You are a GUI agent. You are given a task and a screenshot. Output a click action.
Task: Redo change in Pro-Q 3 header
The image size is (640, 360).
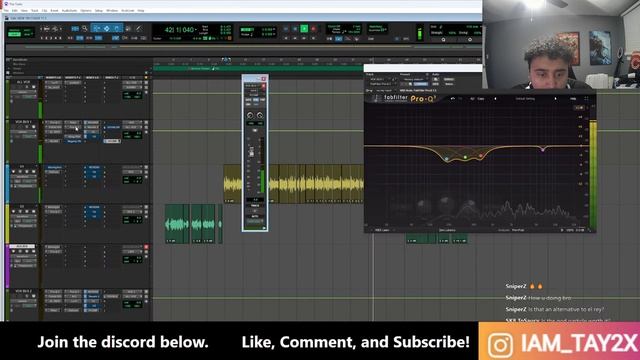point(461,98)
